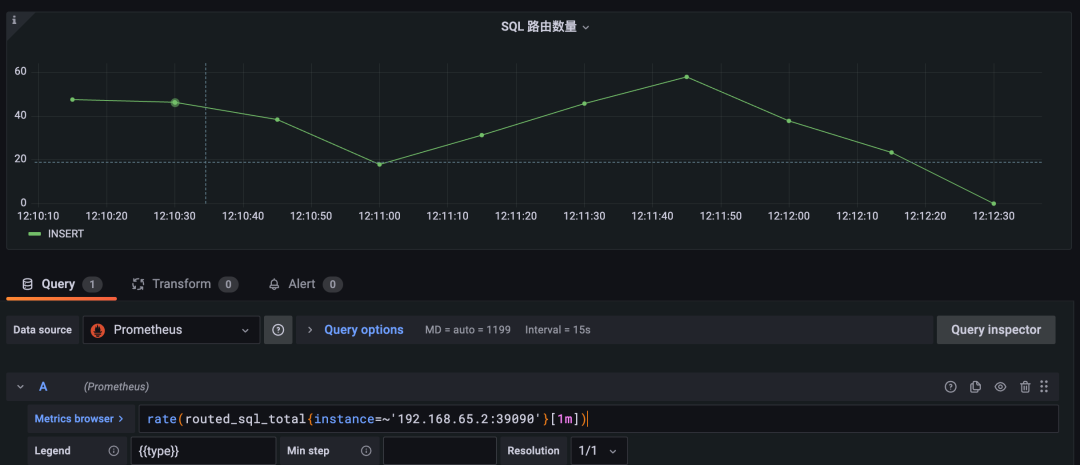
Task: Open the Resolution 1/1 dropdown
Action: pyautogui.click(x=599, y=451)
